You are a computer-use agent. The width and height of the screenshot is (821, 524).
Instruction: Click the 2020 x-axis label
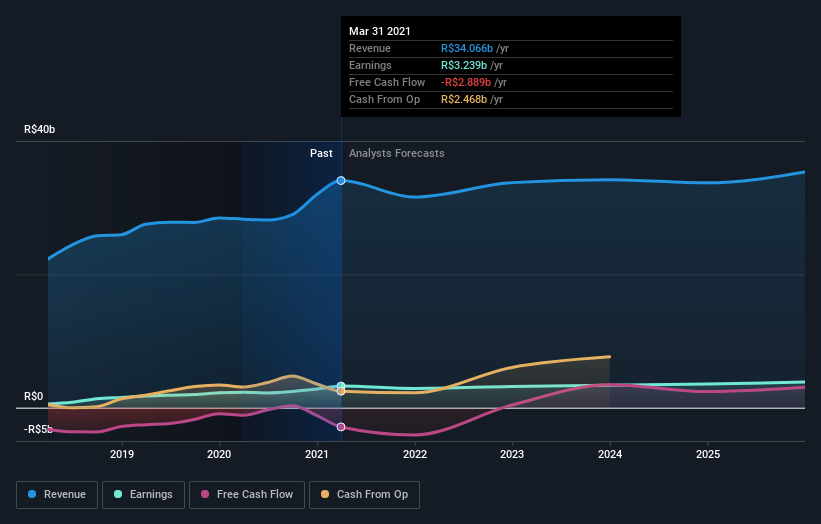pyautogui.click(x=219, y=454)
